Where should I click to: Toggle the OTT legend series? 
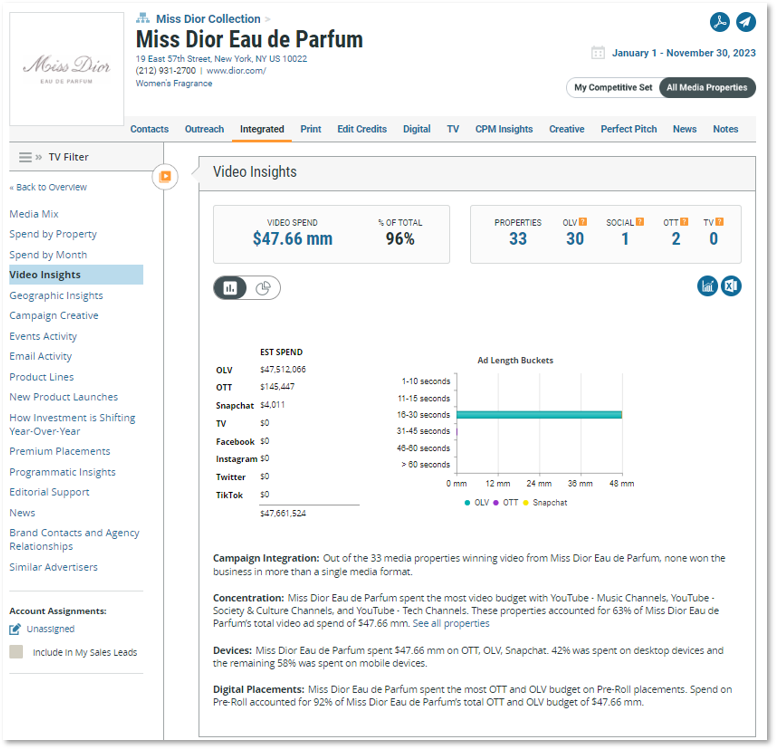505,502
